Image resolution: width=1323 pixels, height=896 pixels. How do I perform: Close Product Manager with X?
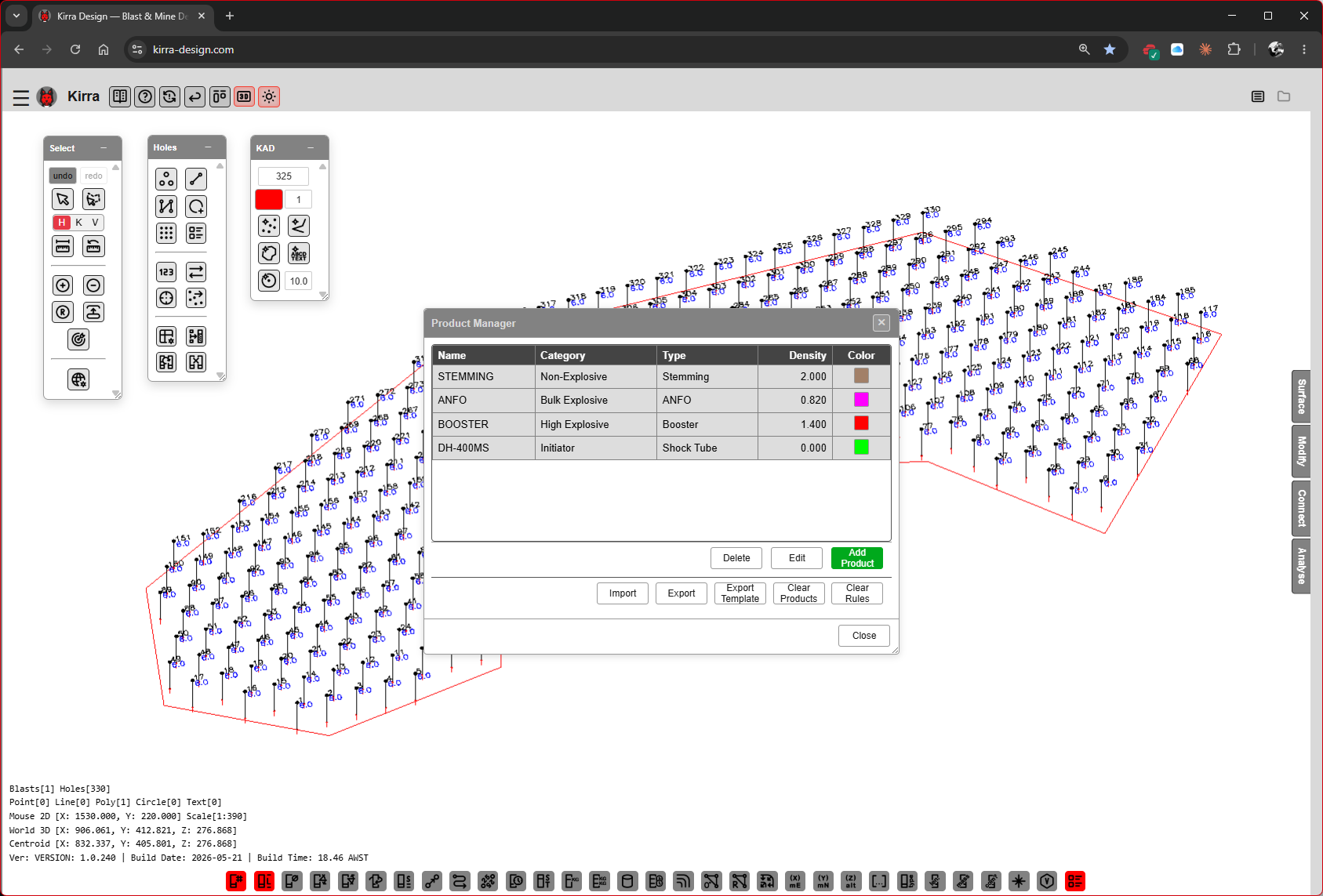pyautogui.click(x=881, y=322)
